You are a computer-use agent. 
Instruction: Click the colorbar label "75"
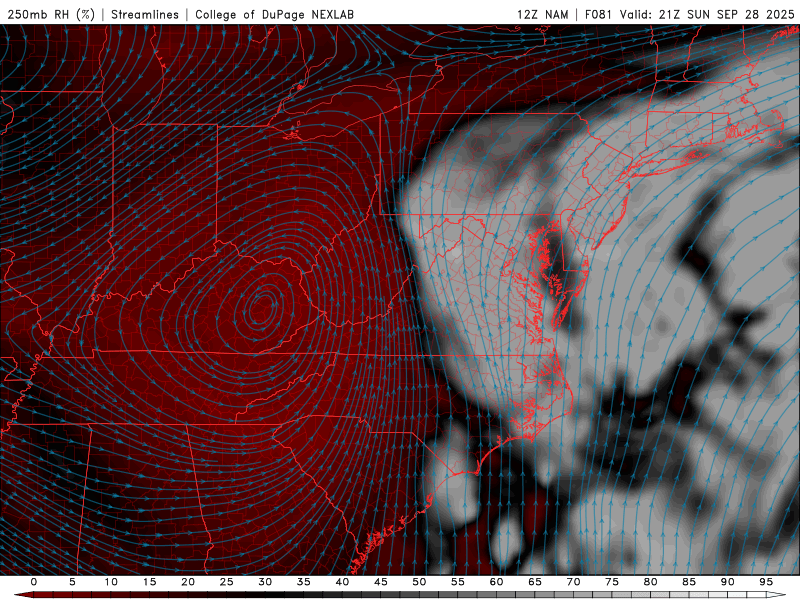pos(612,582)
